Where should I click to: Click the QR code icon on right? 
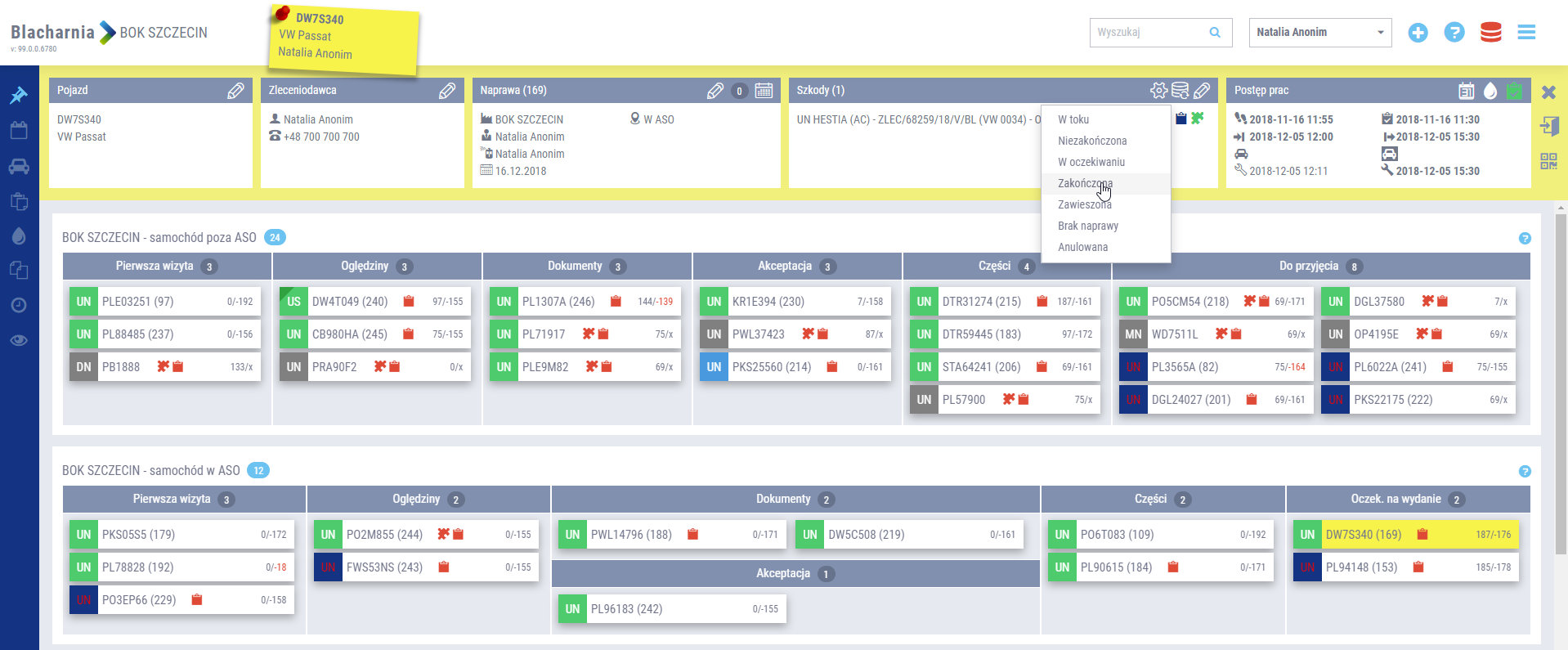click(x=1548, y=161)
